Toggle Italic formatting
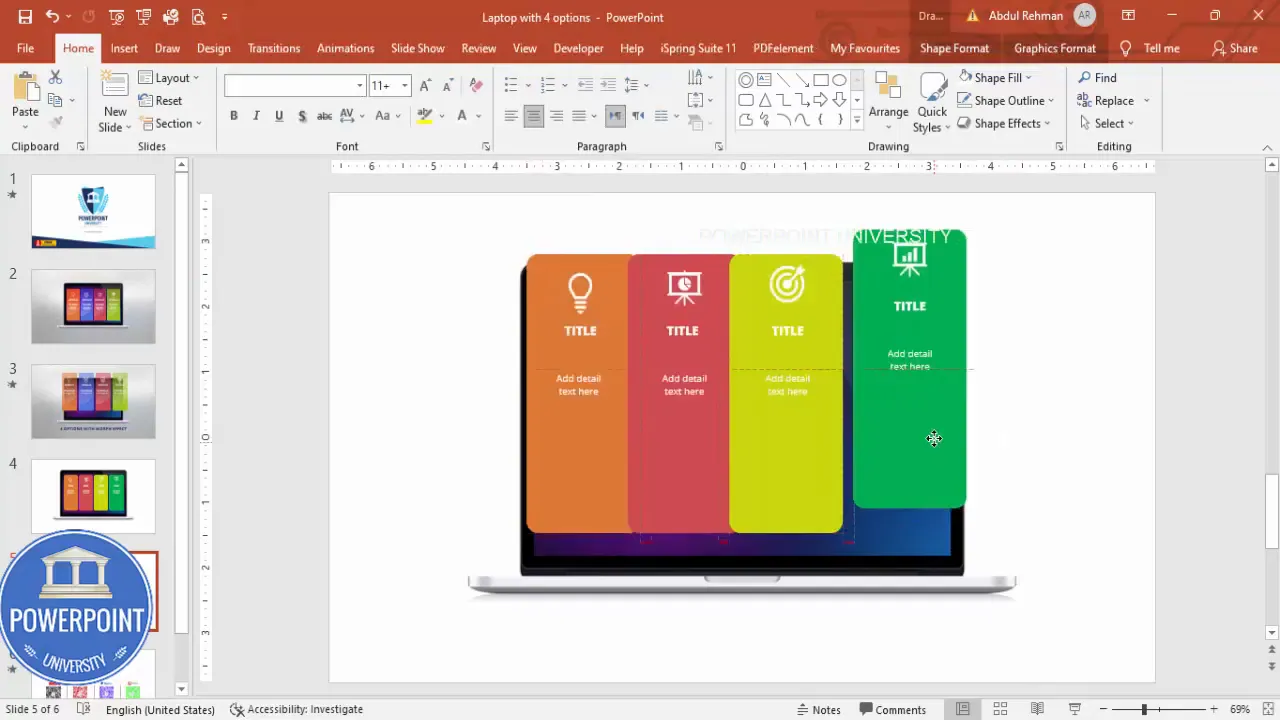The width and height of the screenshot is (1280, 720). tap(256, 116)
